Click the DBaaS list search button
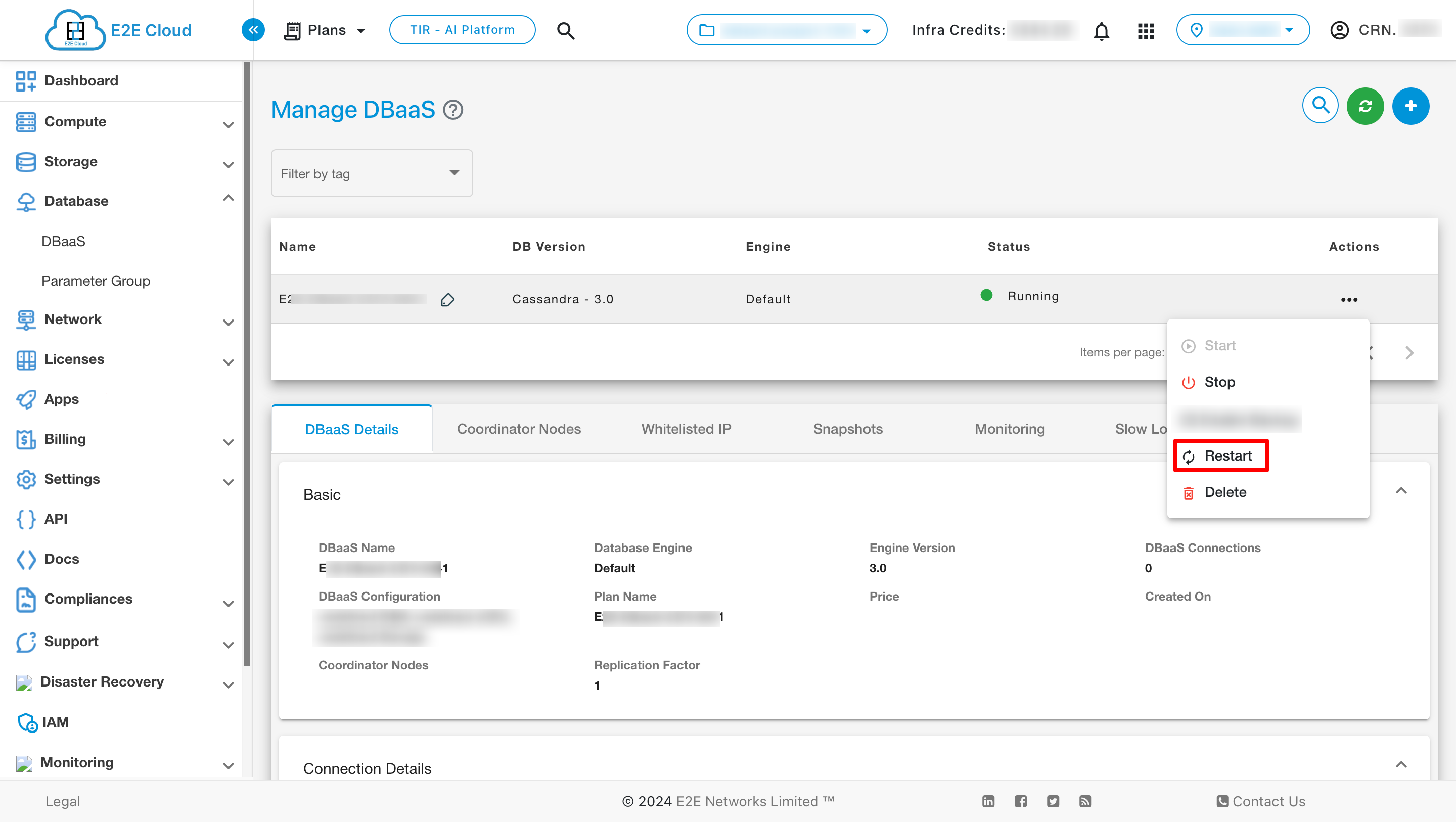This screenshot has width=1456, height=822. pos(1320,106)
